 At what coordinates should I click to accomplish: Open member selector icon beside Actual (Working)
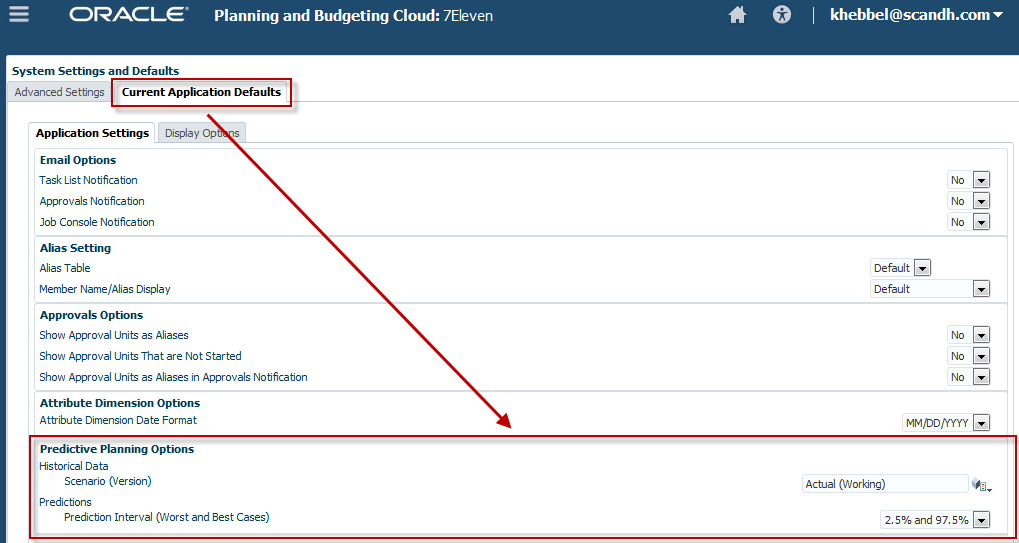[x=981, y=485]
